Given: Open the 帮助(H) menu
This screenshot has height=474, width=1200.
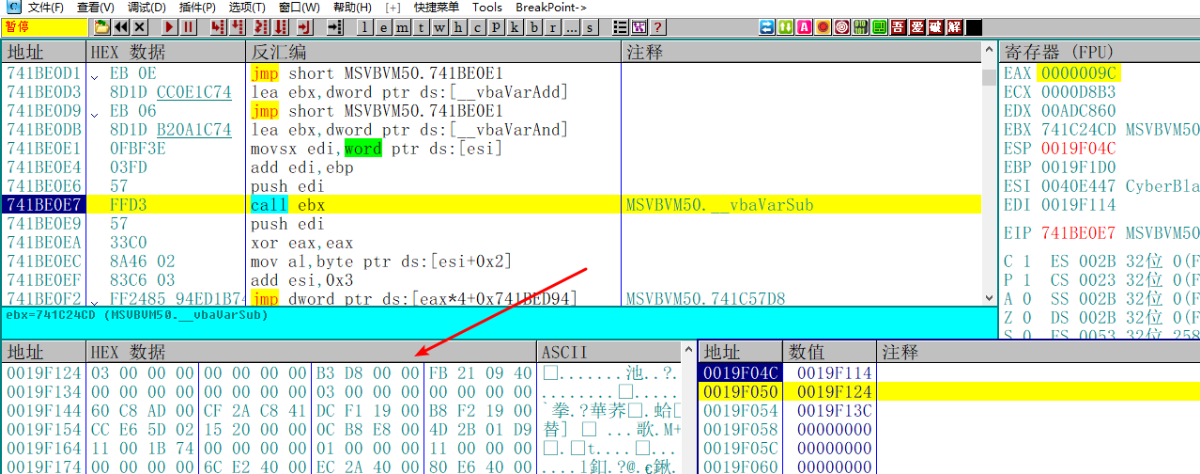Looking at the screenshot, I should [352, 7].
